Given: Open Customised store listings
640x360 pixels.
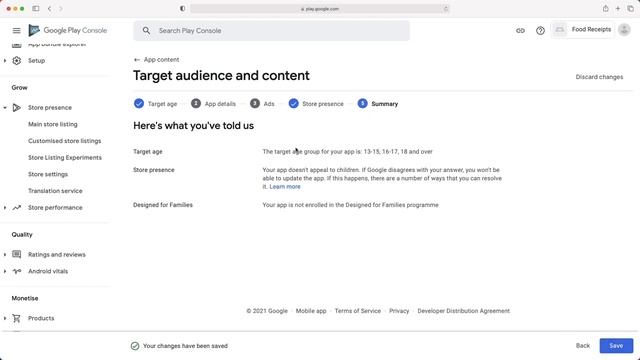Looking at the screenshot, I should pyautogui.click(x=64, y=141).
